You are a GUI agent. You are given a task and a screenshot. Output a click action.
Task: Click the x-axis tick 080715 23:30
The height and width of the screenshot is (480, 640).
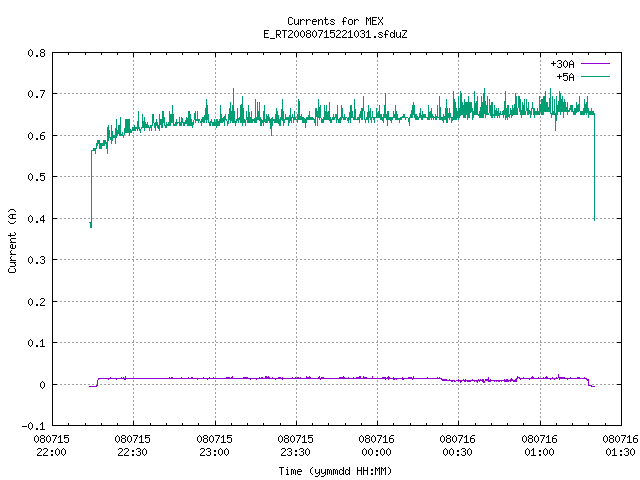pos(296,445)
